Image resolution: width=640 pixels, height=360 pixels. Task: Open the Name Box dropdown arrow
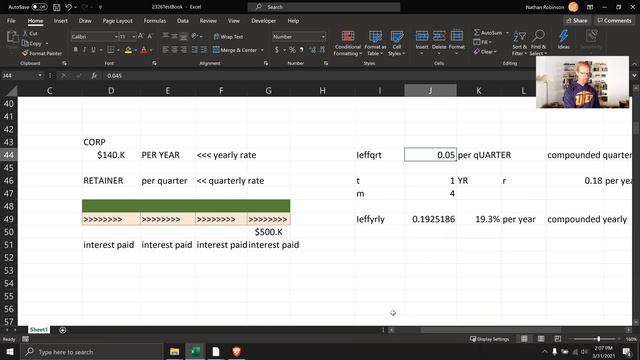(x=40, y=76)
